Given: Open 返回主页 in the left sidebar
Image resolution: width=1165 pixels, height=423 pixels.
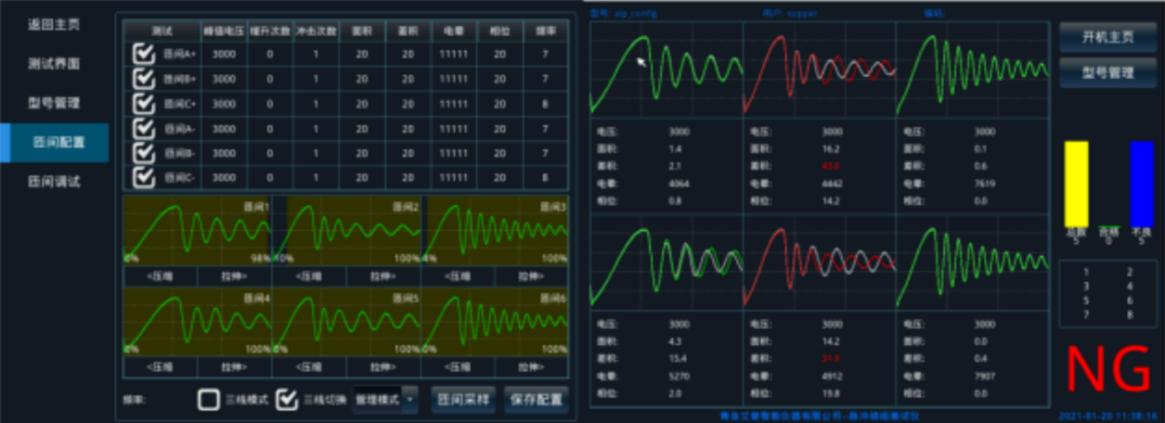Looking at the screenshot, I should (x=53, y=24).
